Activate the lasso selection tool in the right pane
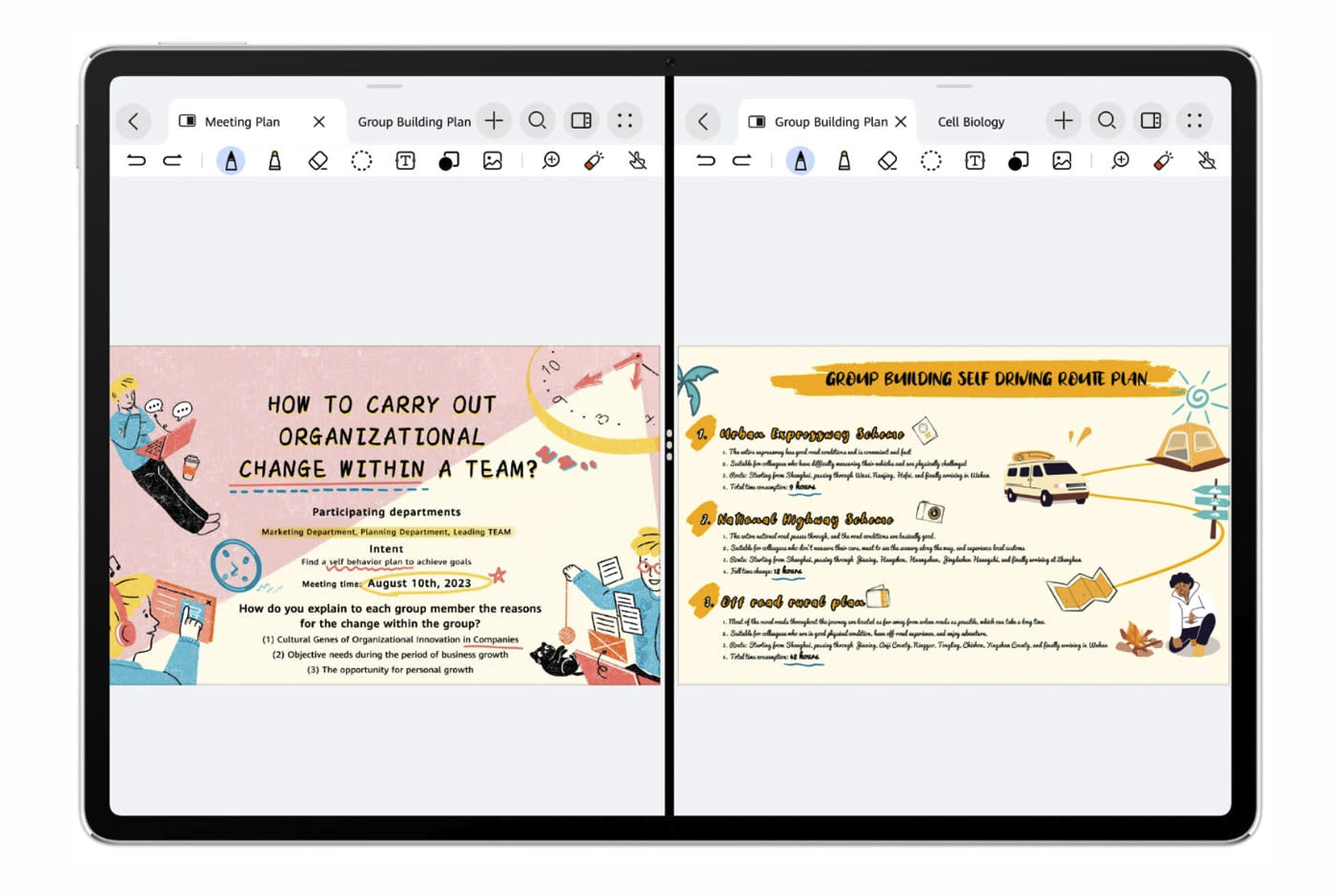The image size is (1340, 896). pos(931,161)
